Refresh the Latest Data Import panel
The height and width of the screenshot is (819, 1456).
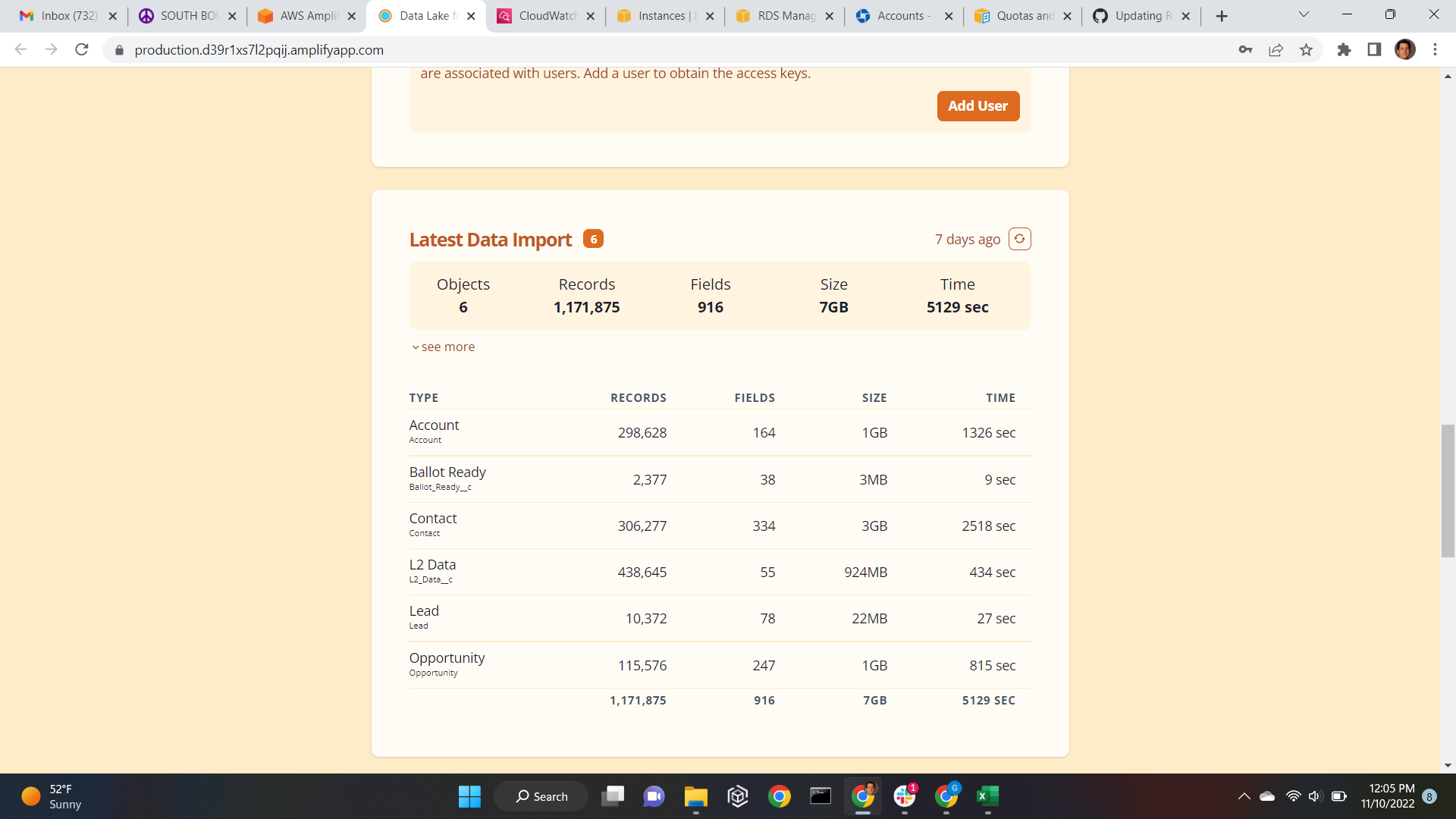click(x=1020, y=238)
